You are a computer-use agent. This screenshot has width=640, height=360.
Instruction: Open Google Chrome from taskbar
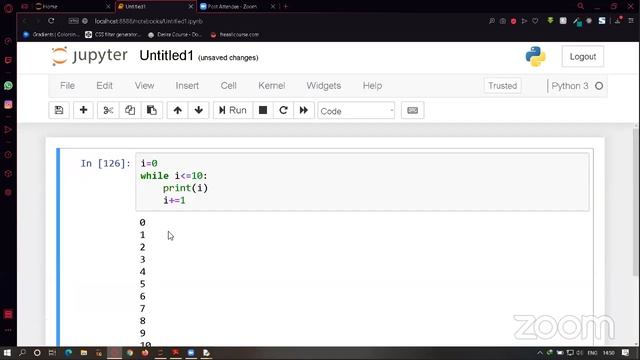(x=130, y=353)
